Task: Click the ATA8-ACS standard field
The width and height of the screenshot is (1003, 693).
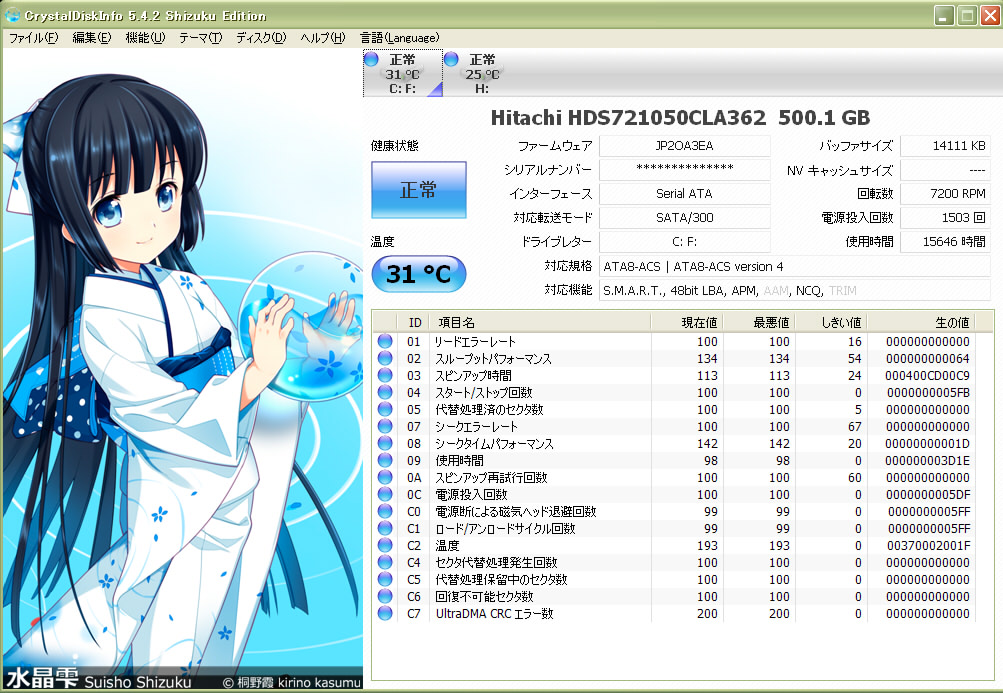Action: click(x=795, y=266)
